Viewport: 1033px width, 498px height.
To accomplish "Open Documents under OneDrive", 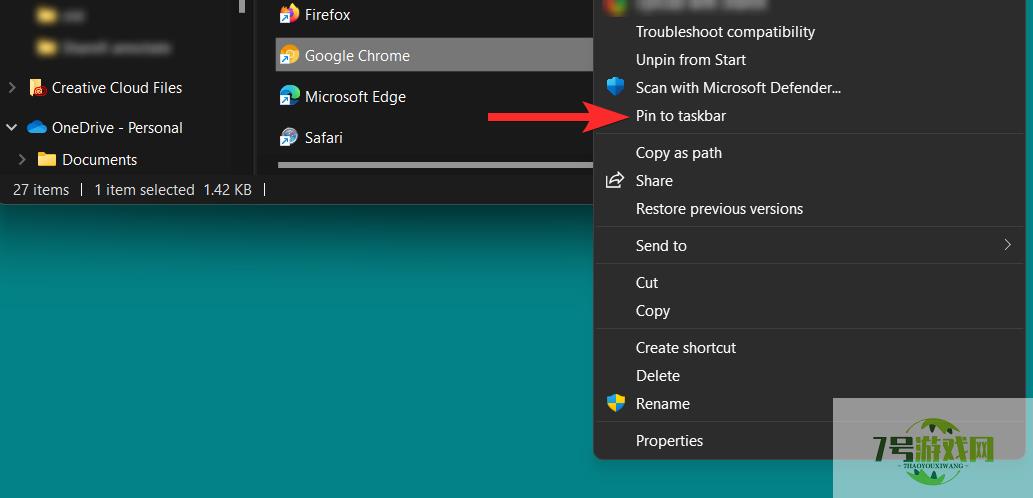I will tap(99, 159).
